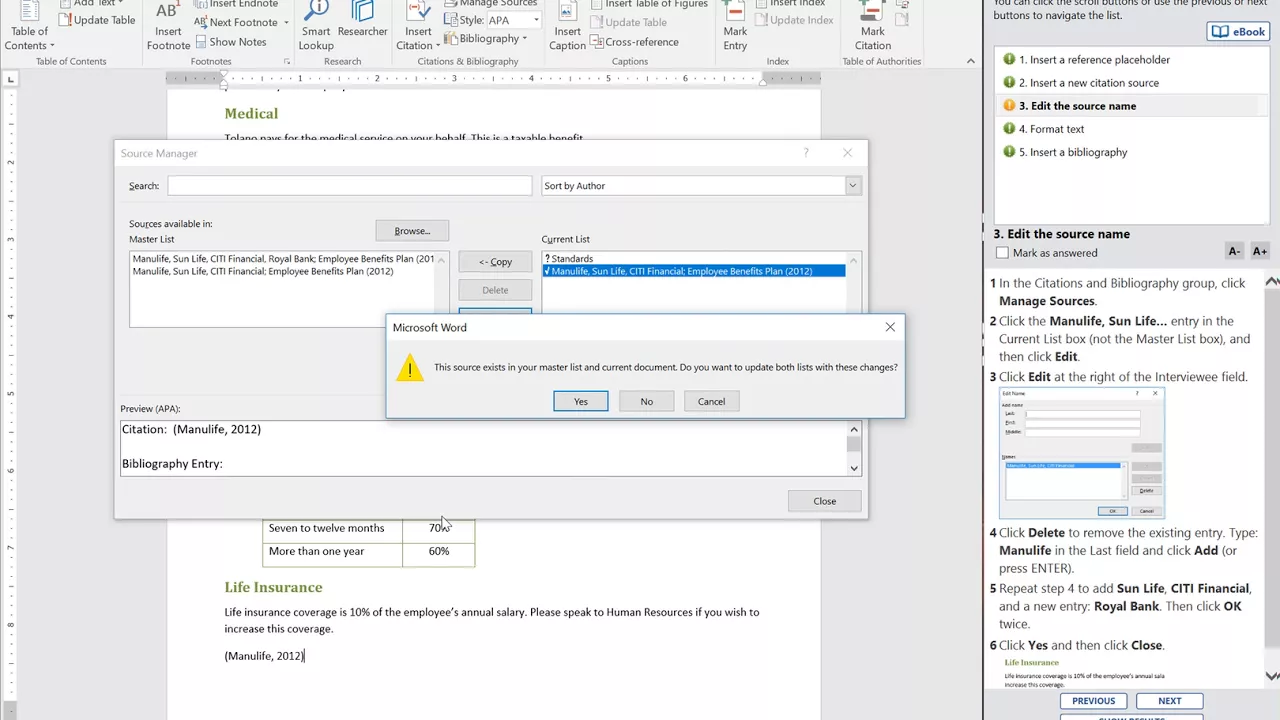Viewport: 1280px width, 720px height.
Task: Click the Life Insurance heading in document
Action: (273, 588)
